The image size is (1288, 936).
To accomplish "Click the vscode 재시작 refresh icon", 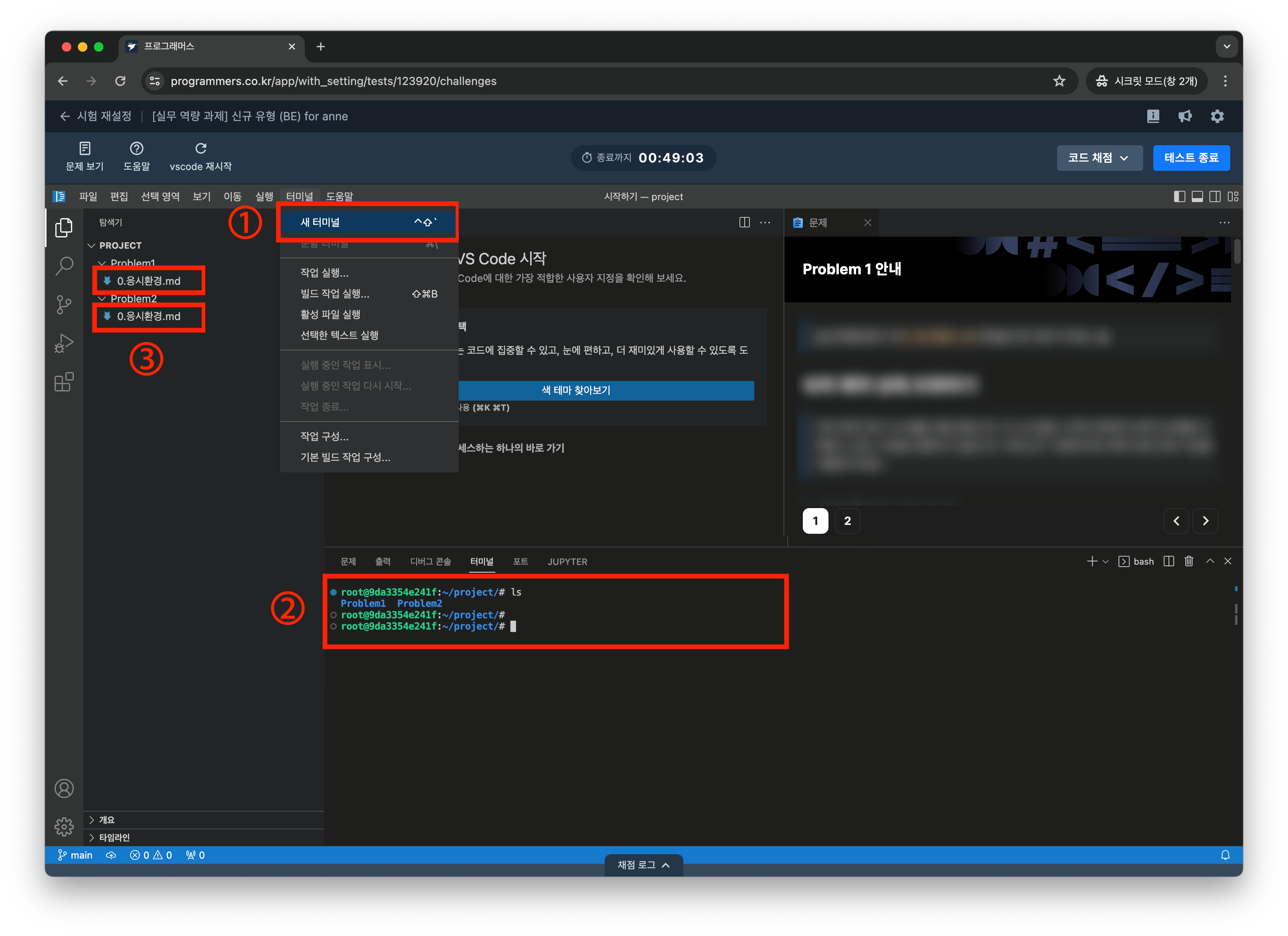I will point(200,149).
